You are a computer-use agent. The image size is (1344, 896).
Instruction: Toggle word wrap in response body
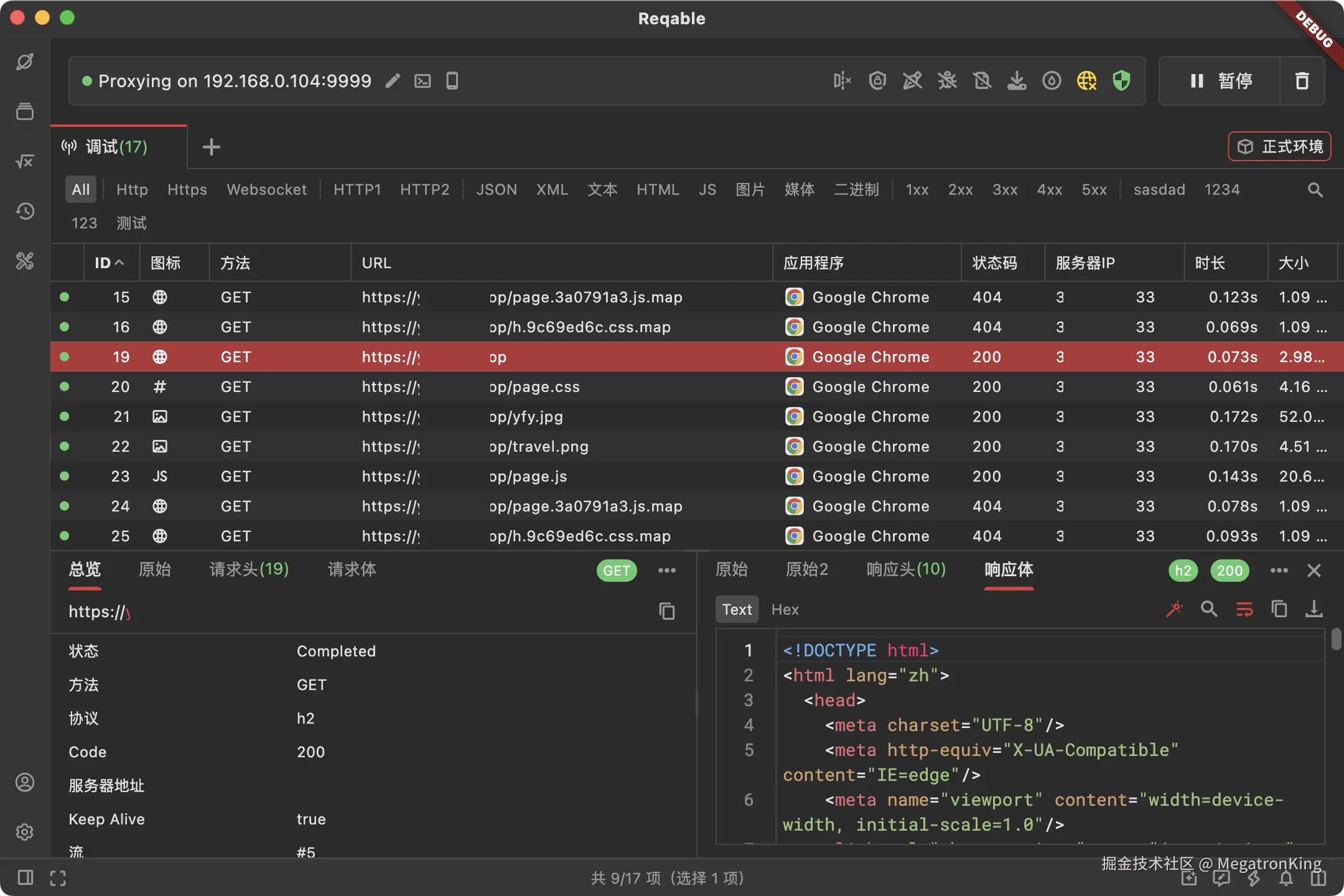1244,609
